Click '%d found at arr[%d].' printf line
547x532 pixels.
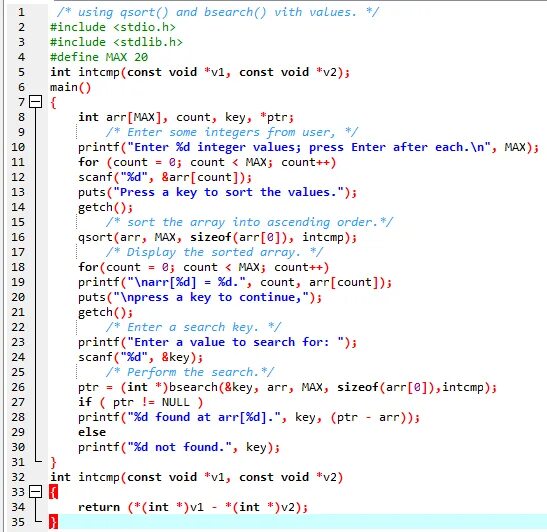tap(249, 417)
